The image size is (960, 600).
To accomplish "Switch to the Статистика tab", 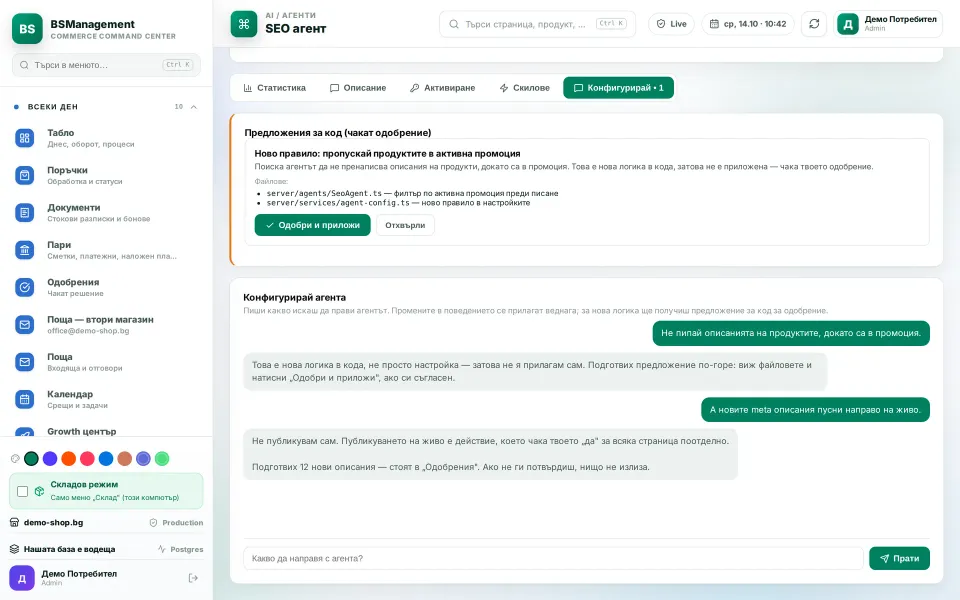I will point(274,88).
